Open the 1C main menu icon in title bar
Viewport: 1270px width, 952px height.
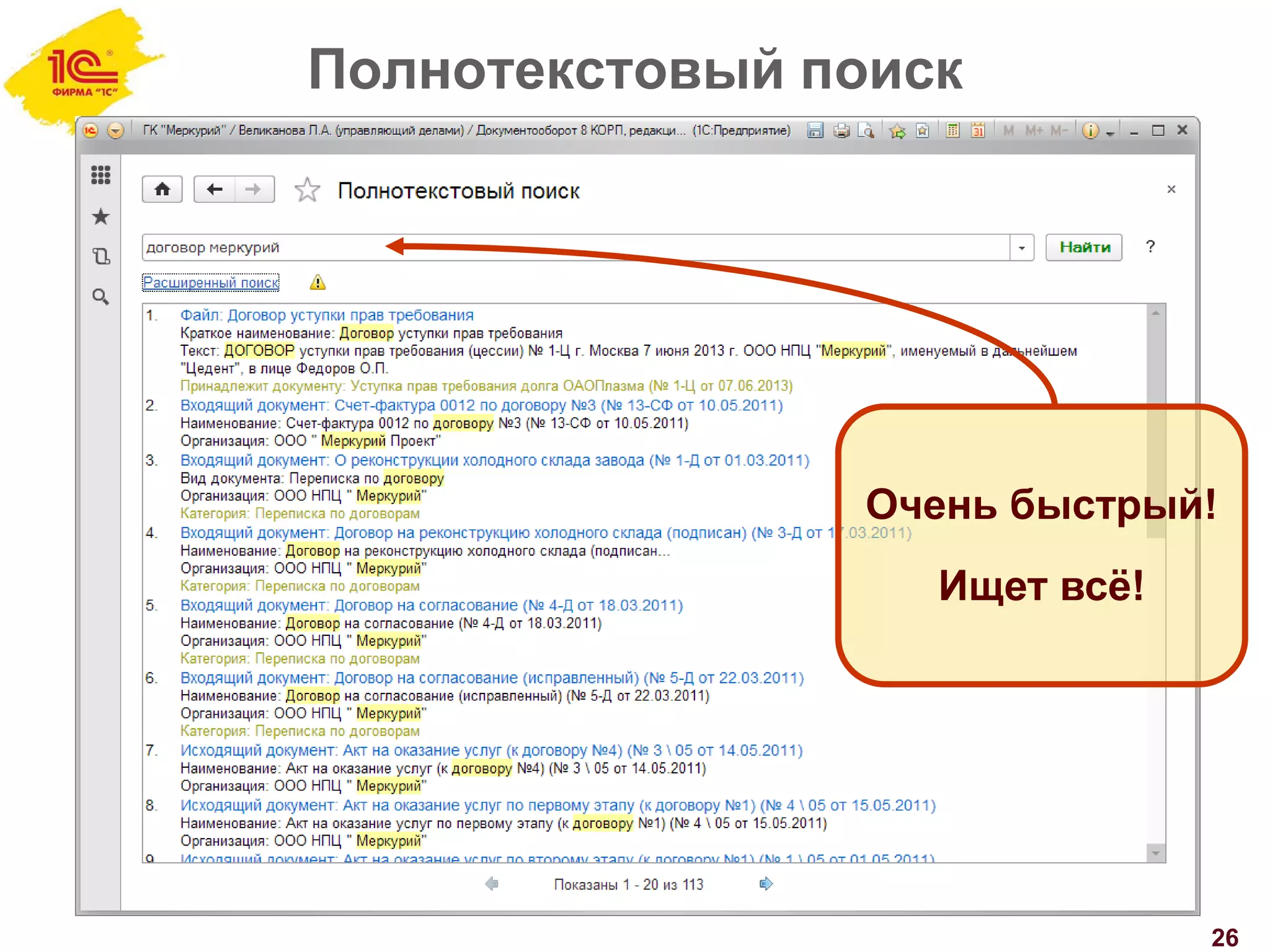(x=91, y=131)
